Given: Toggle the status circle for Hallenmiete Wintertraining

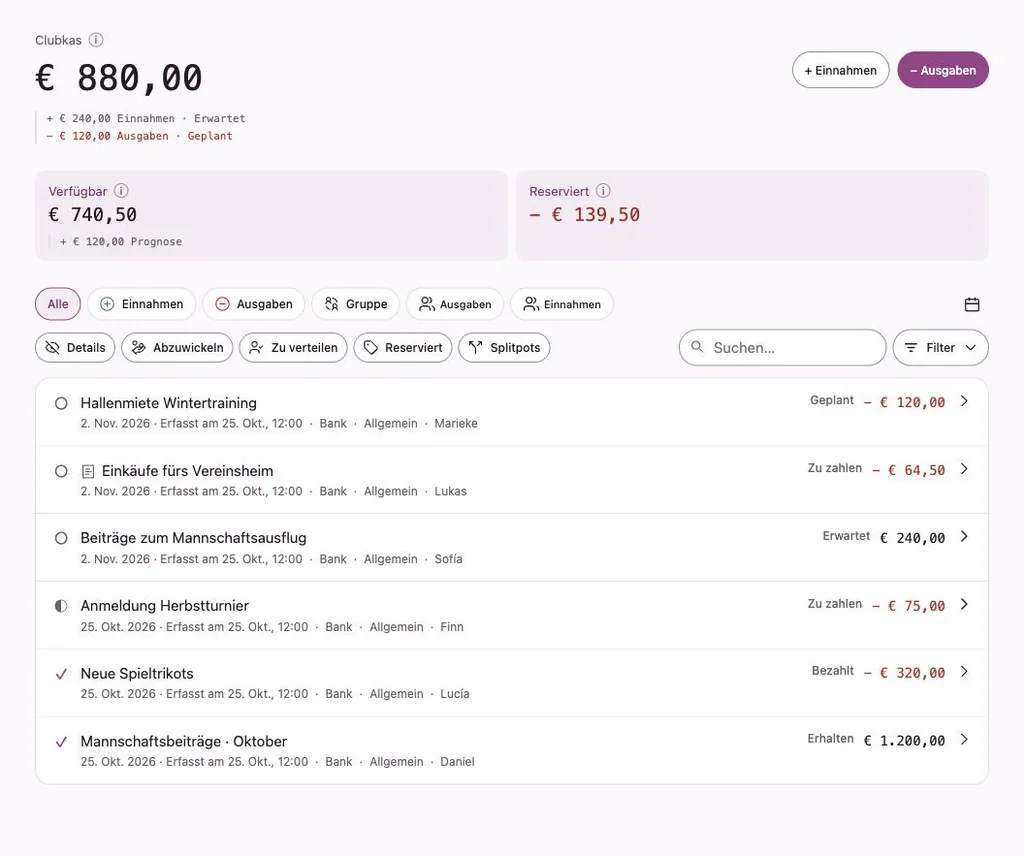Looking at the screenshot, I should [61, 404].
